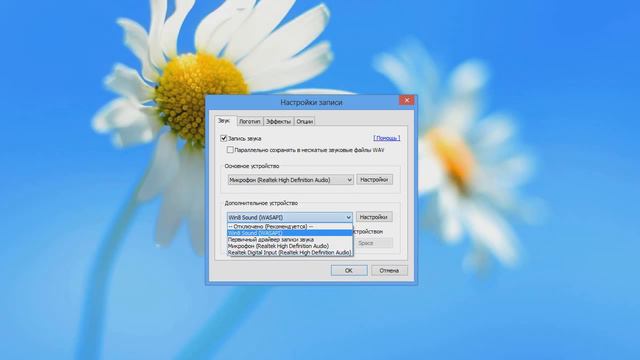Confirm settings with the OK button
Viewport: 640px width, 360px height.
pyautogui.click(x=349, y=270)
